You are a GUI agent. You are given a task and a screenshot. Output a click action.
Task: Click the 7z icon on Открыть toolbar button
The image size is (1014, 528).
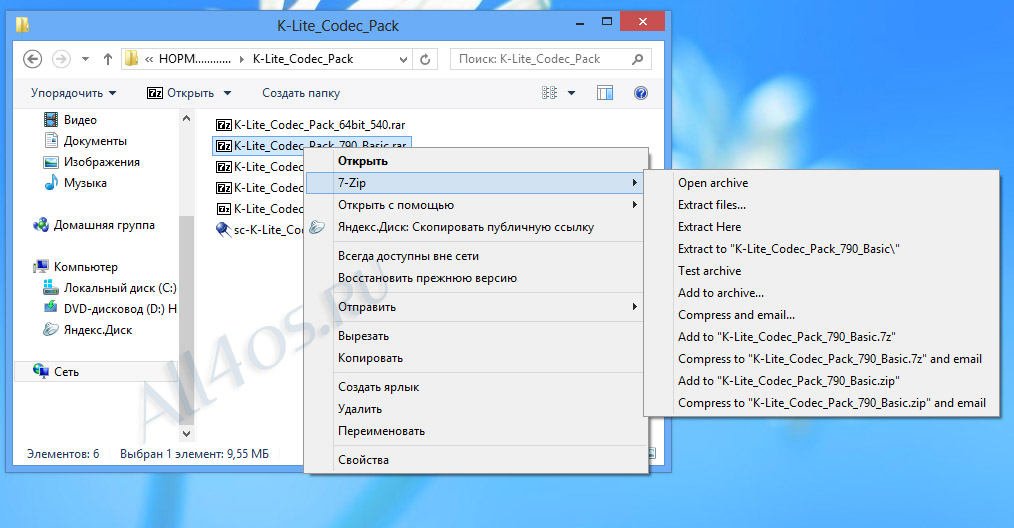coord(155,93)
